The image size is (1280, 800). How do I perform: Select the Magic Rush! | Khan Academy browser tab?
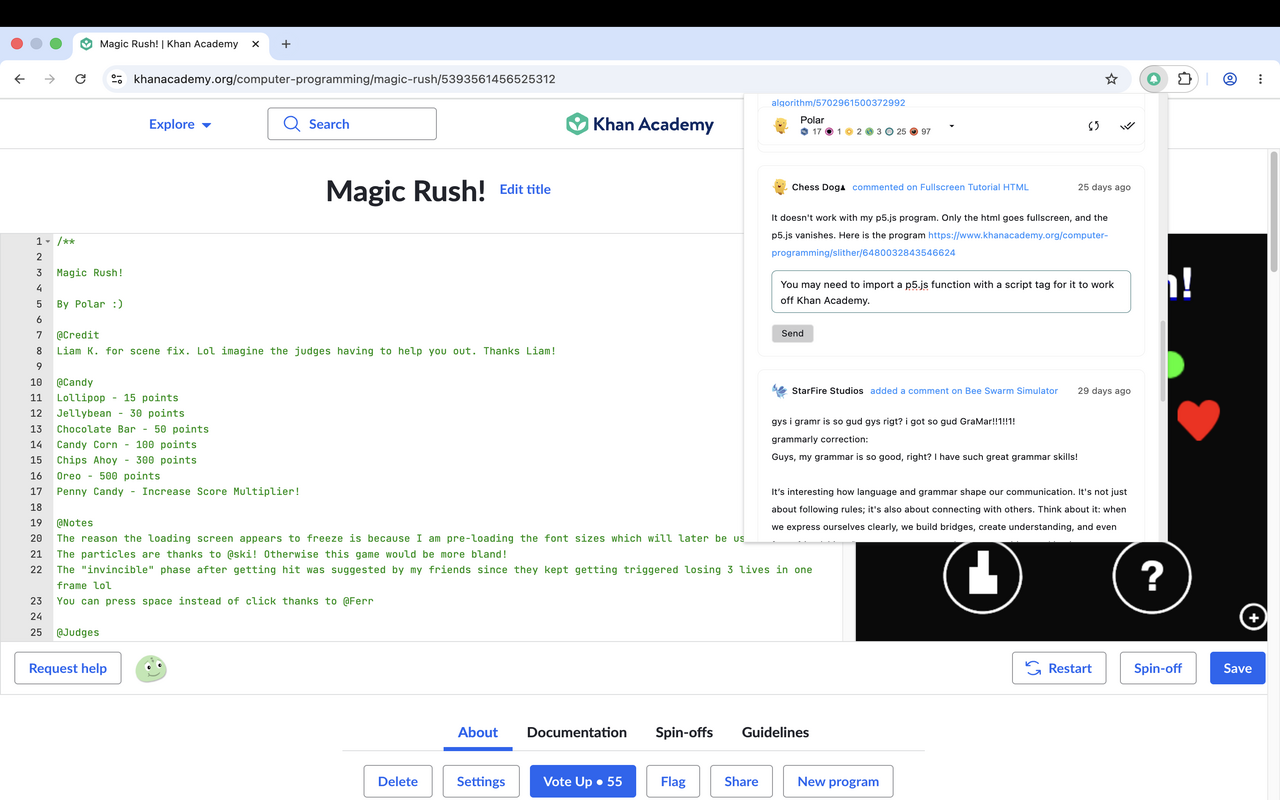click(168, 44)
